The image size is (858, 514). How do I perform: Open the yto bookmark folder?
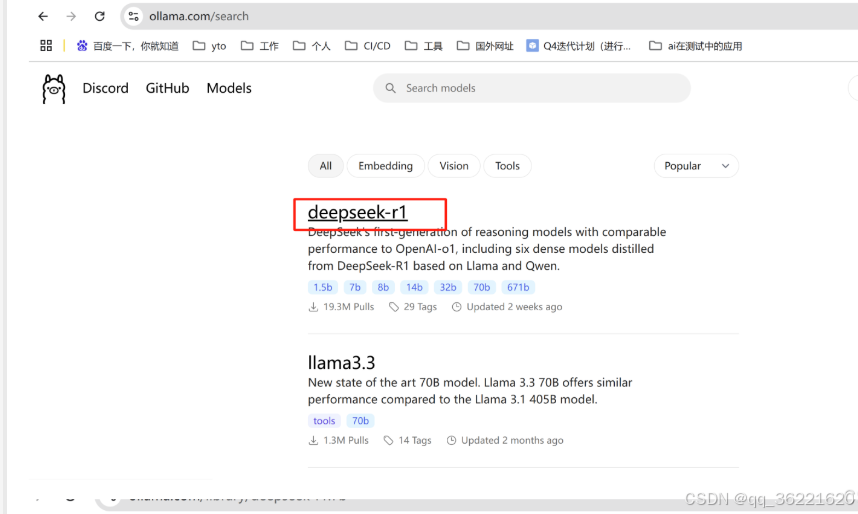(x=210, y=46)
